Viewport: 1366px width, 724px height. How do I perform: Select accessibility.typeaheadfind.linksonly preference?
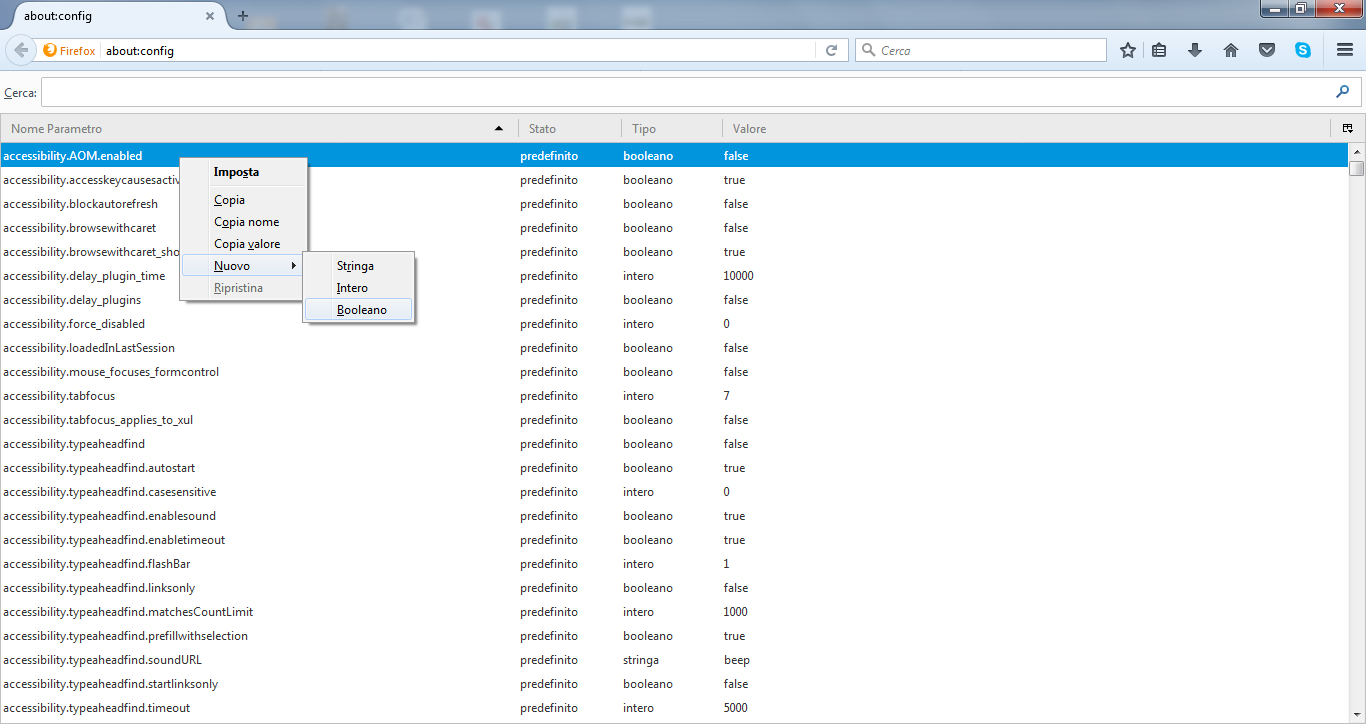(674, 588)
